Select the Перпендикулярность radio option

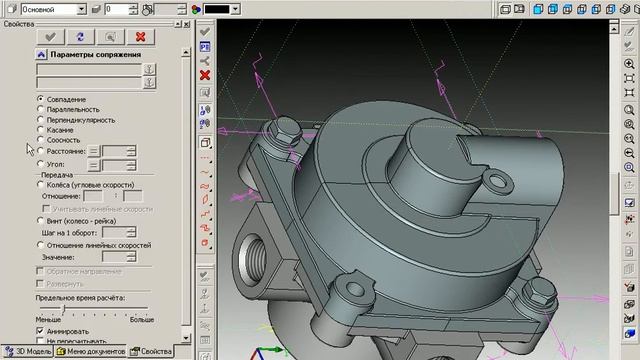click(40, 120)
